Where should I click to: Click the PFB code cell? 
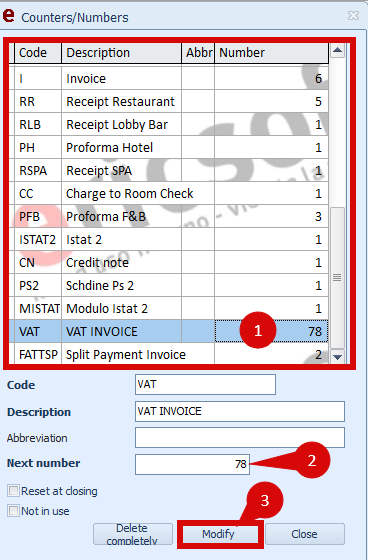coord(38,216)
